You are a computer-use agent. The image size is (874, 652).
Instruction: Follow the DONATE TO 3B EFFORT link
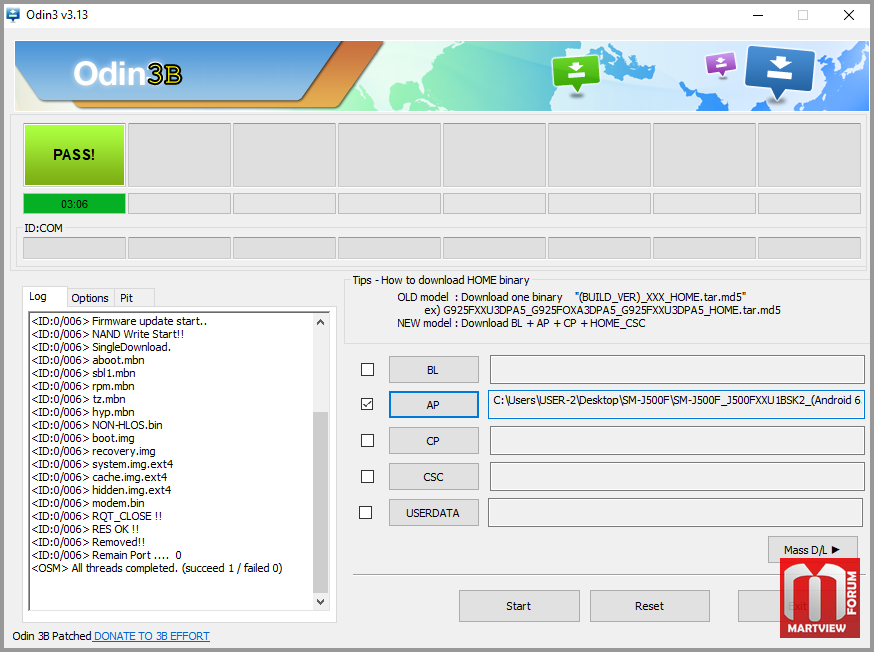tap(152, 636)
